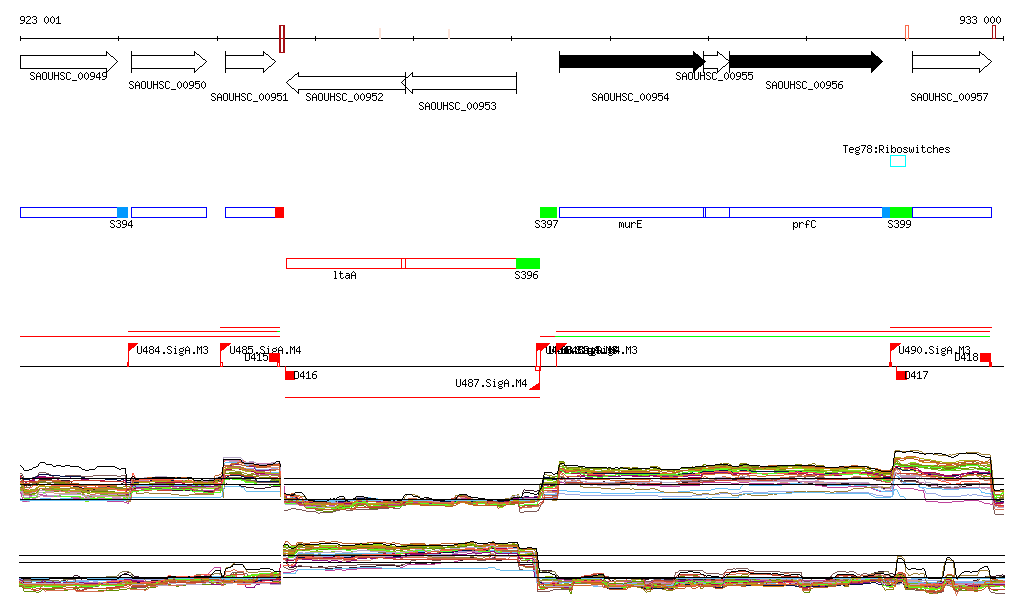Click the SAOUHSC_00951 locus label

[x=249, y=97]
